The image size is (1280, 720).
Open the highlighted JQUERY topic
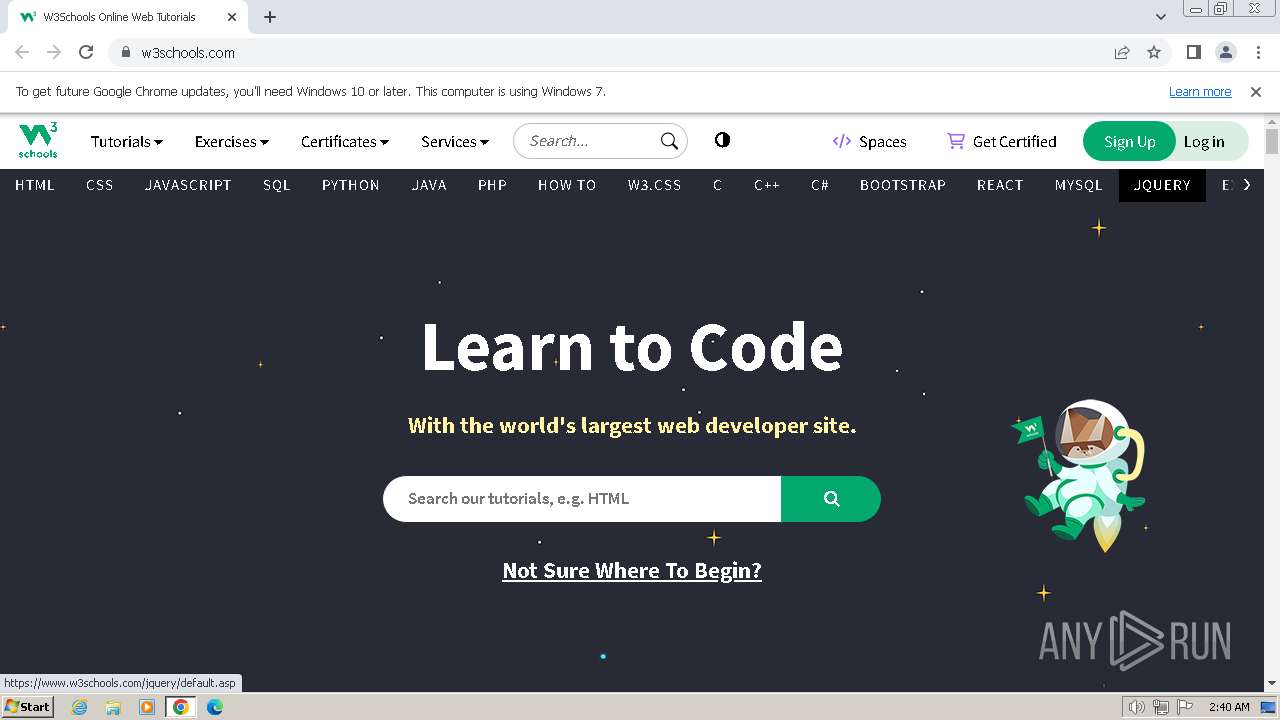pos(1162,185)
